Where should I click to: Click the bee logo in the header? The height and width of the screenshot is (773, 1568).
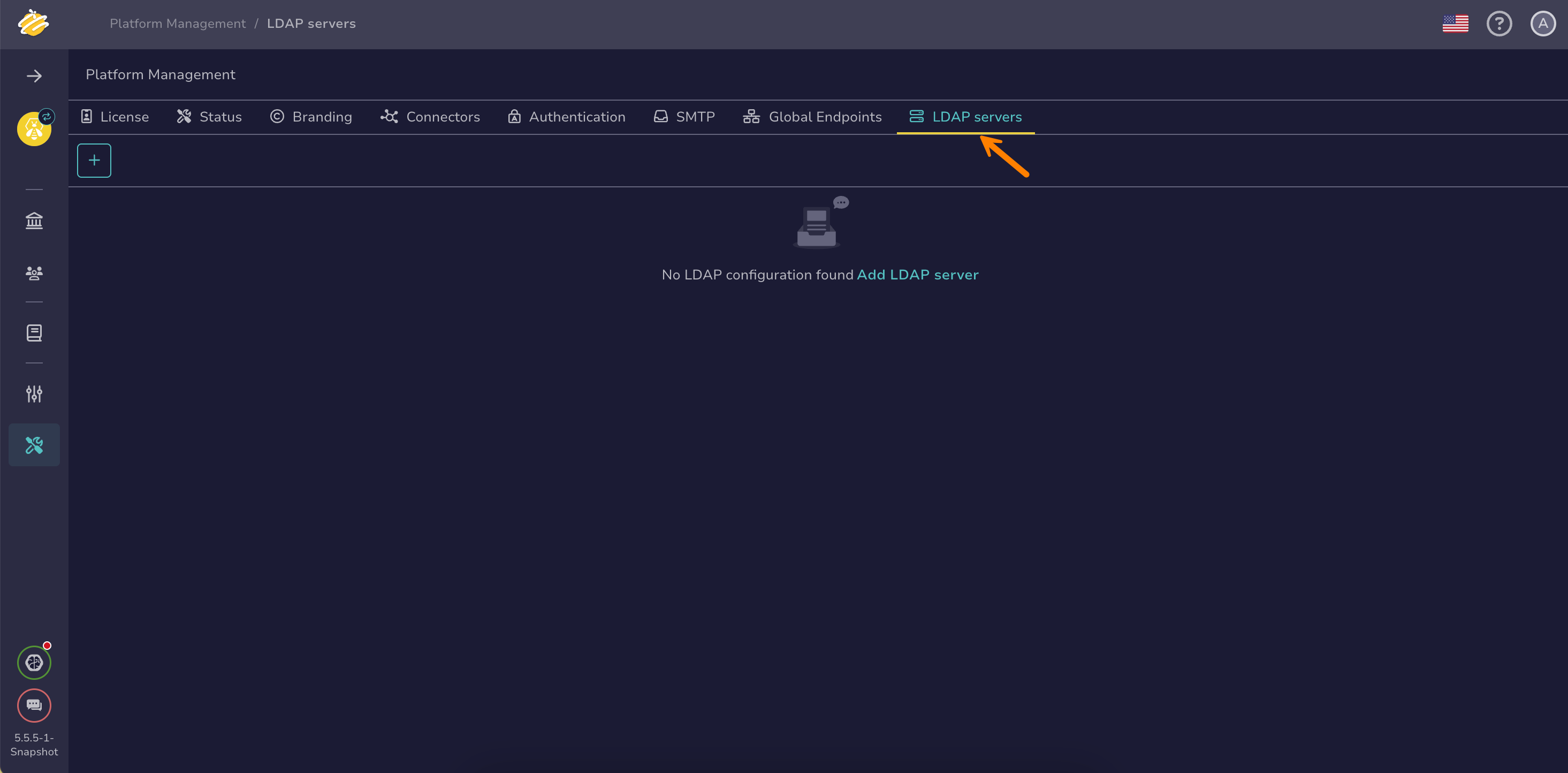pos(34,23)
